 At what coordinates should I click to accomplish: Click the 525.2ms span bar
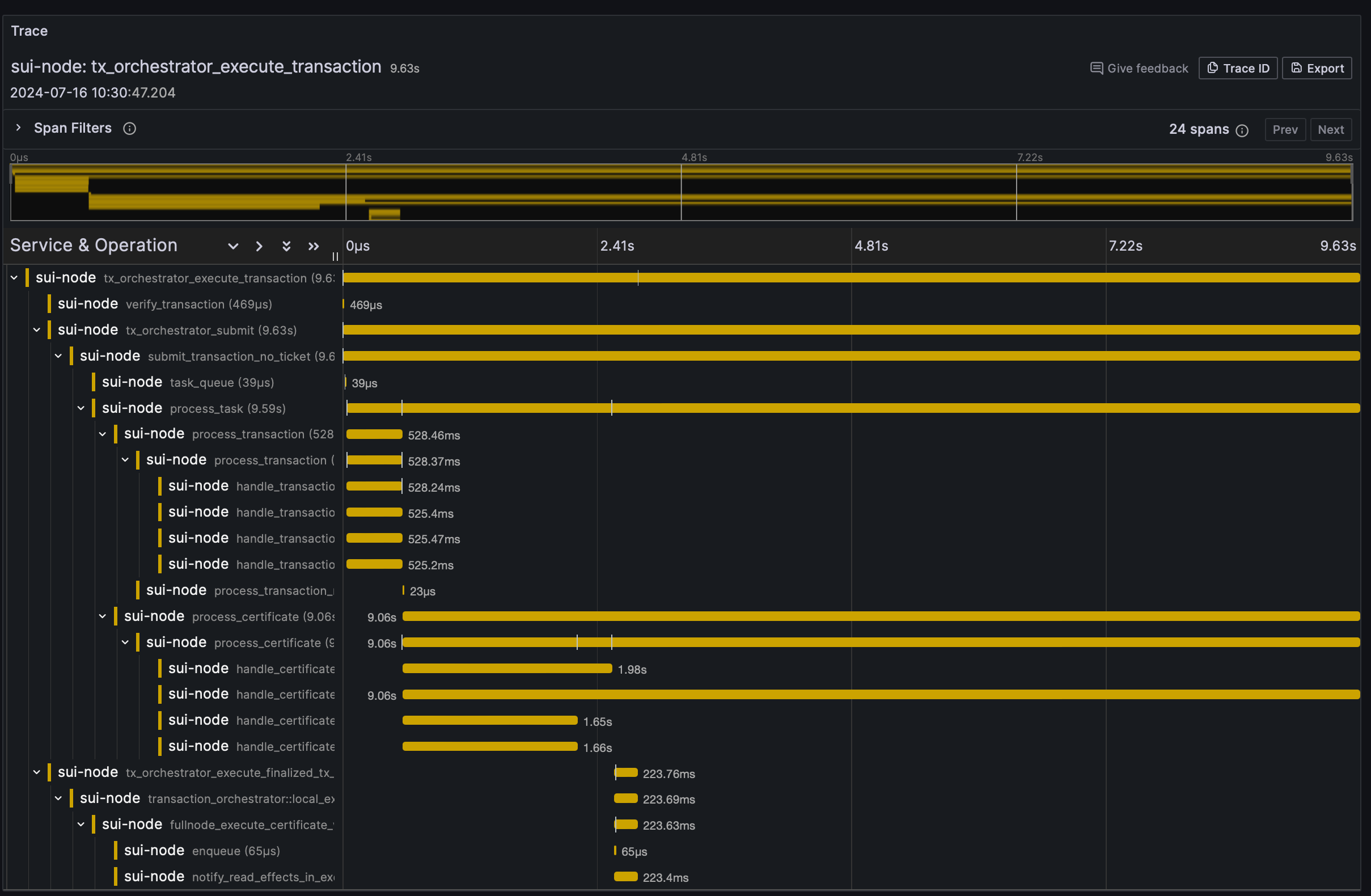pyautogui.click(x=374, y=564)
